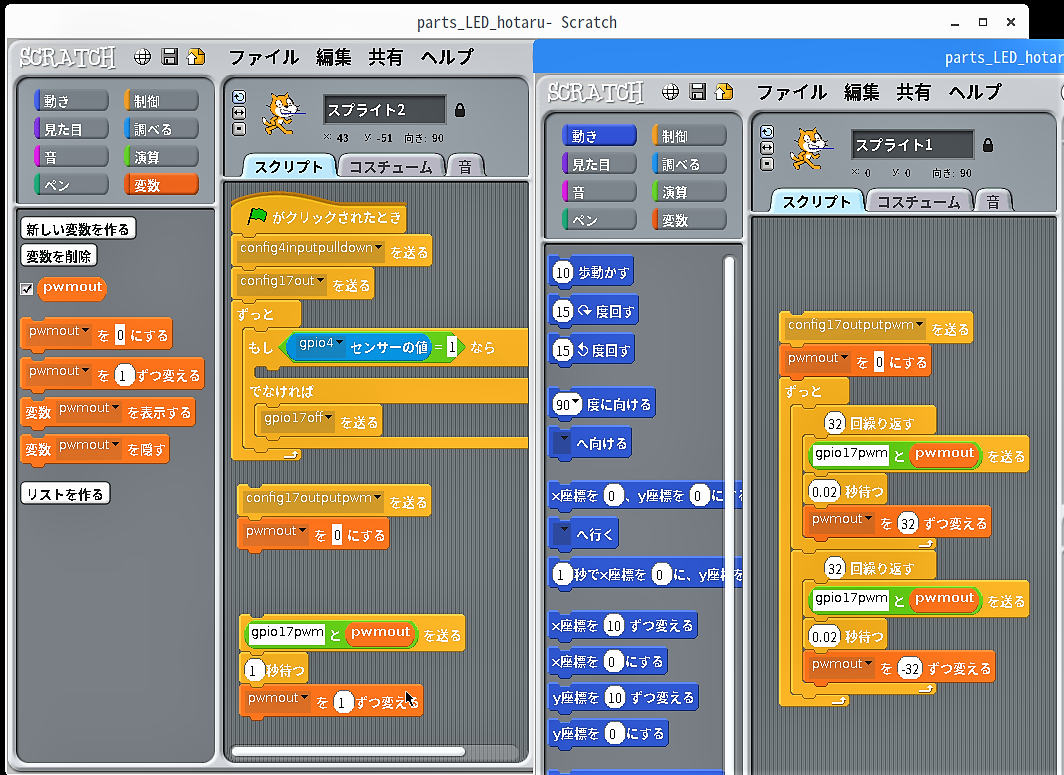Click the lock icon next to スプライト2
Viewport: 1064px width, 775px height.
pos(460,110)
